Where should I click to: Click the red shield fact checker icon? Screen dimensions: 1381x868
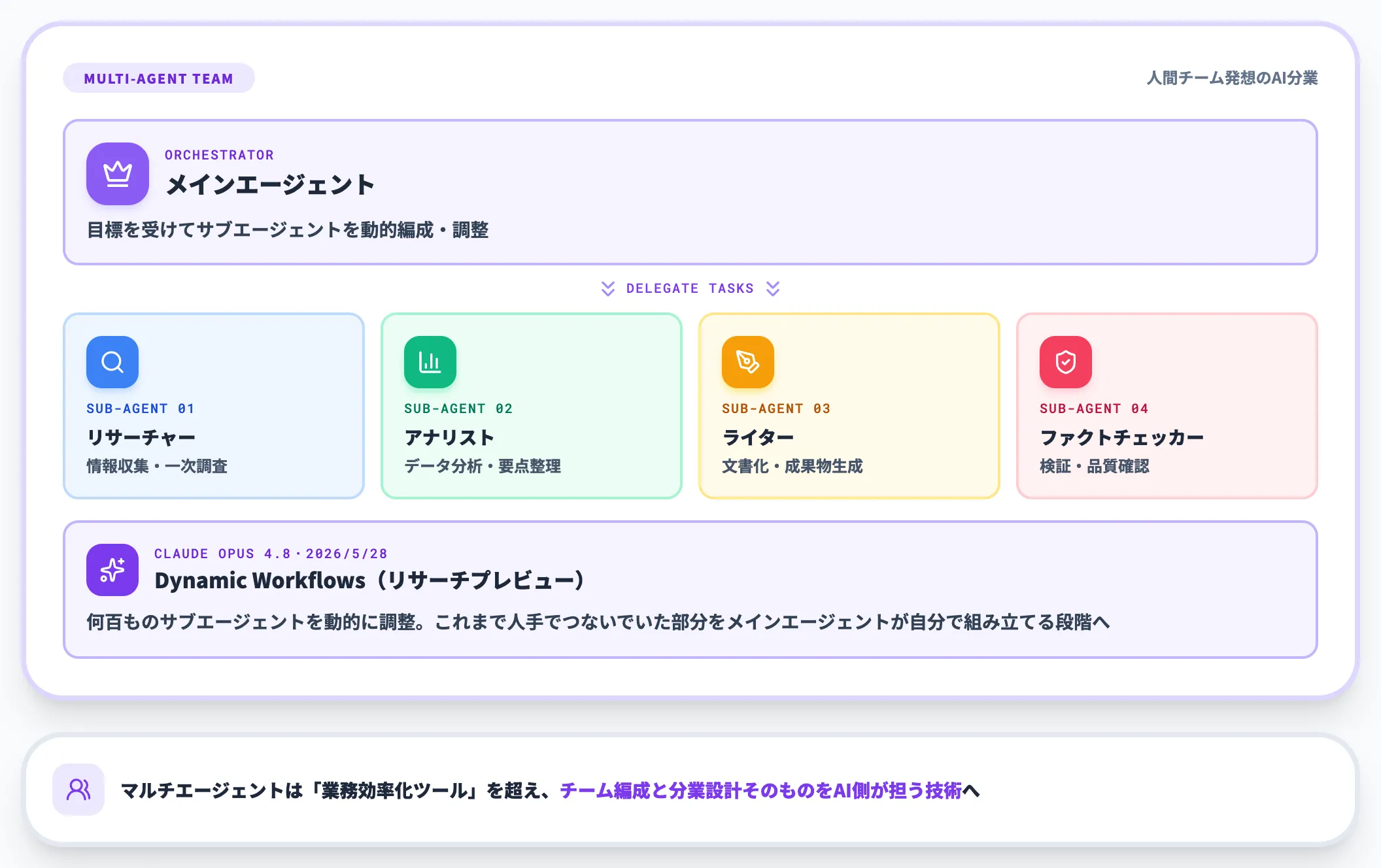click(x=1066, y=362)
